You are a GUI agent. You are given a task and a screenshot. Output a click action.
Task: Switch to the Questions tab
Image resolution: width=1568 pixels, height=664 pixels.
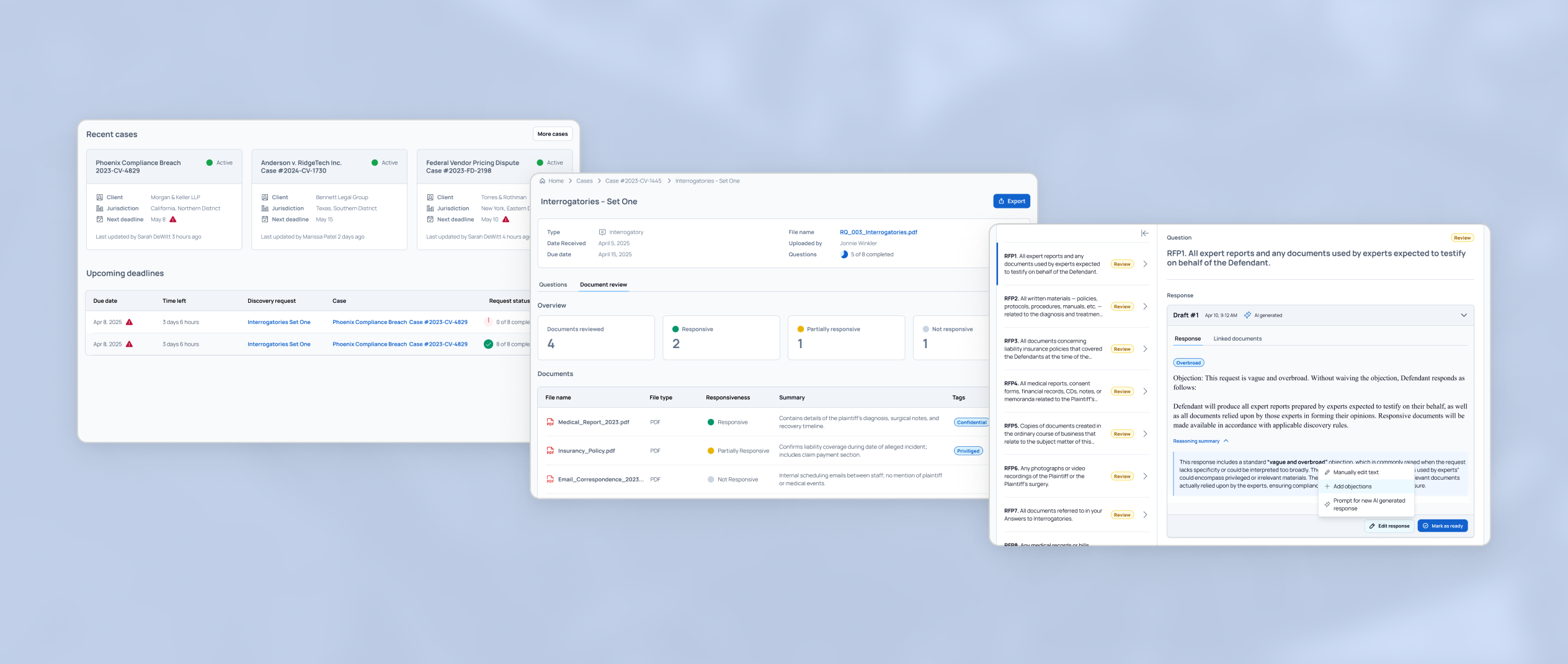[x=553, y=285]
